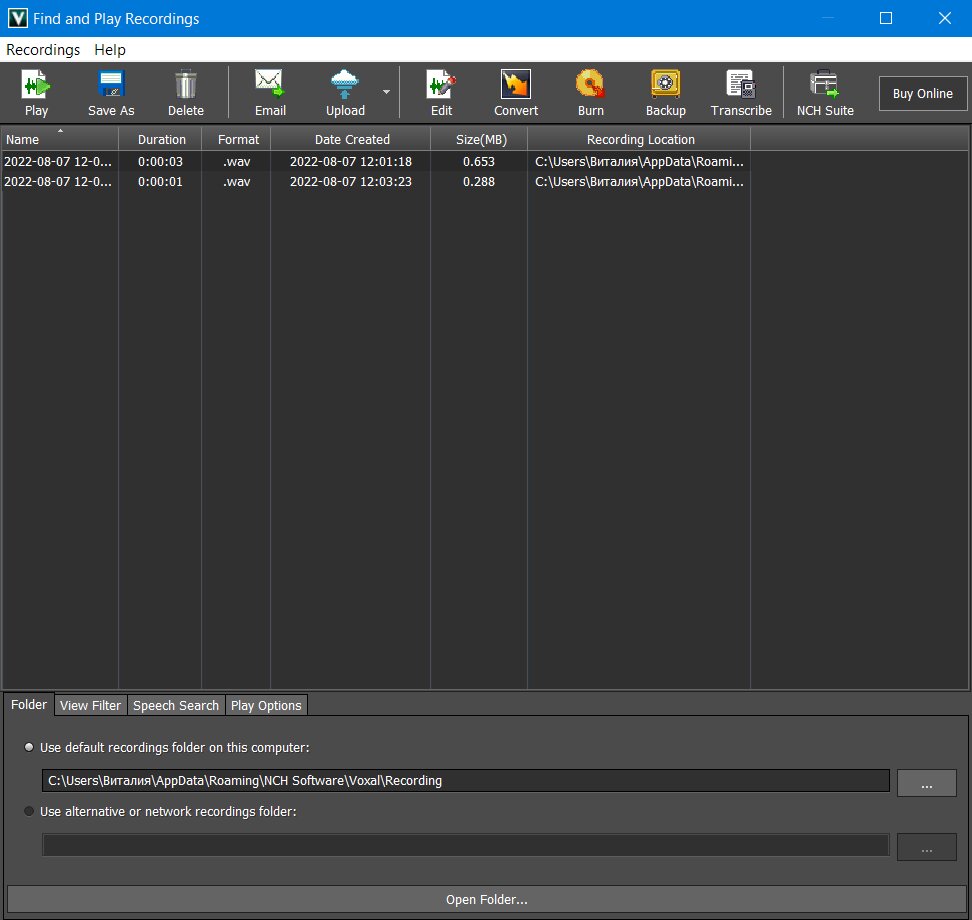
Task: Click the app logo in the title bar
Action: [17, 18]
